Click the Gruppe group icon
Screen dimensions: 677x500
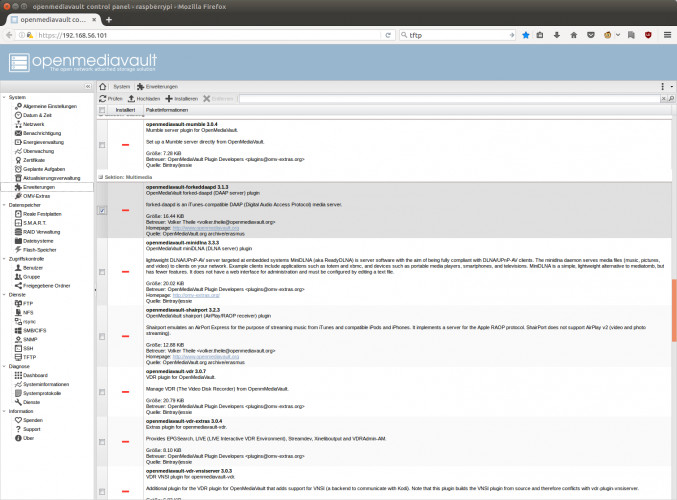(x=18, y=277)
